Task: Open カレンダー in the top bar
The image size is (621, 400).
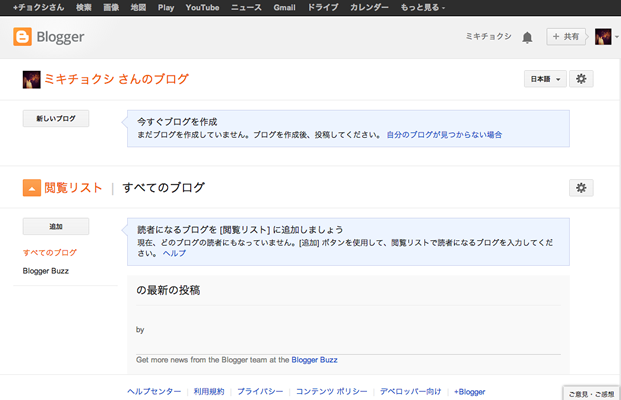Action: [x=369, y=8]
